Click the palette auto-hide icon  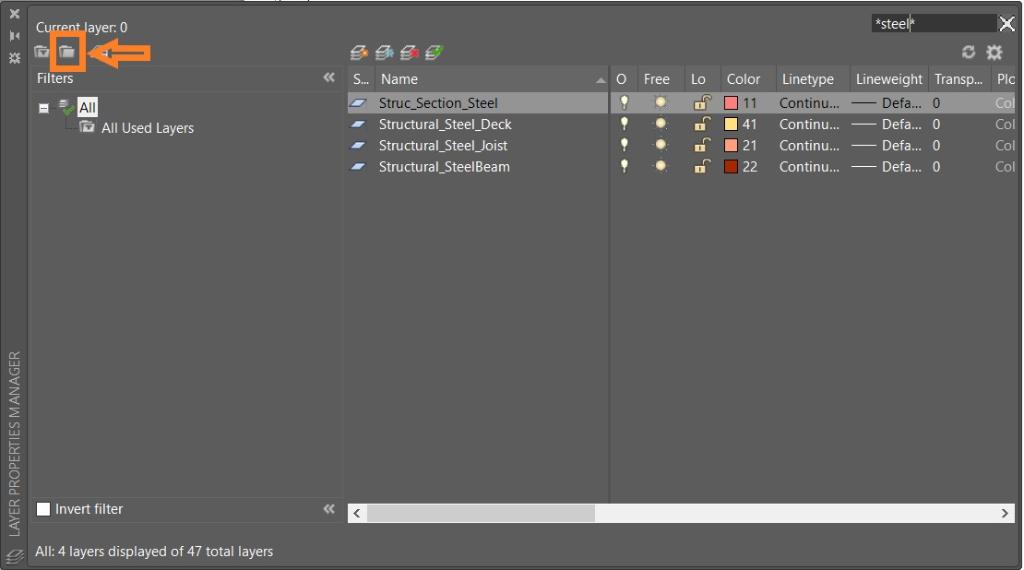click(x=14, y=36)
